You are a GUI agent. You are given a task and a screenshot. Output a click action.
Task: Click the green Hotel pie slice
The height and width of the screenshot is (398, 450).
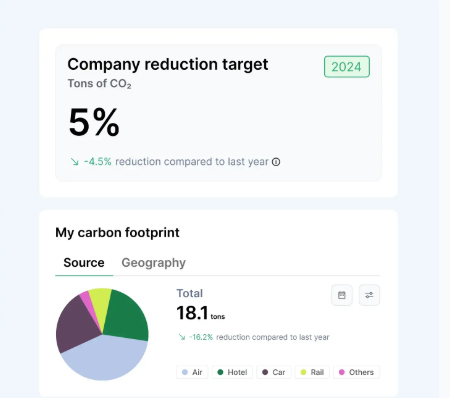point(127,317)
